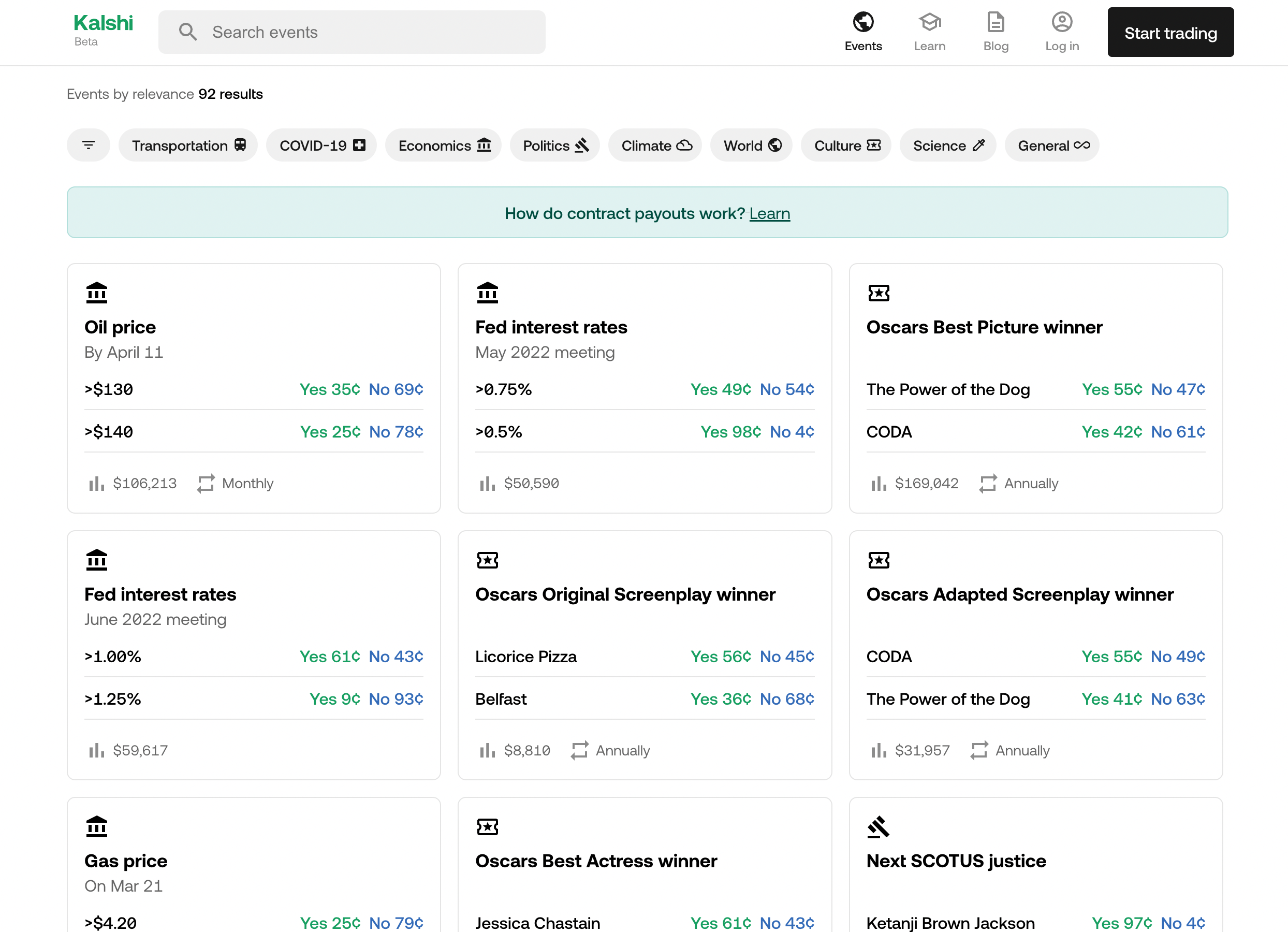The height and width of the screenshot is (932, 1288).
Task: Open the Blog document icon
Action: tap(996, 22)
